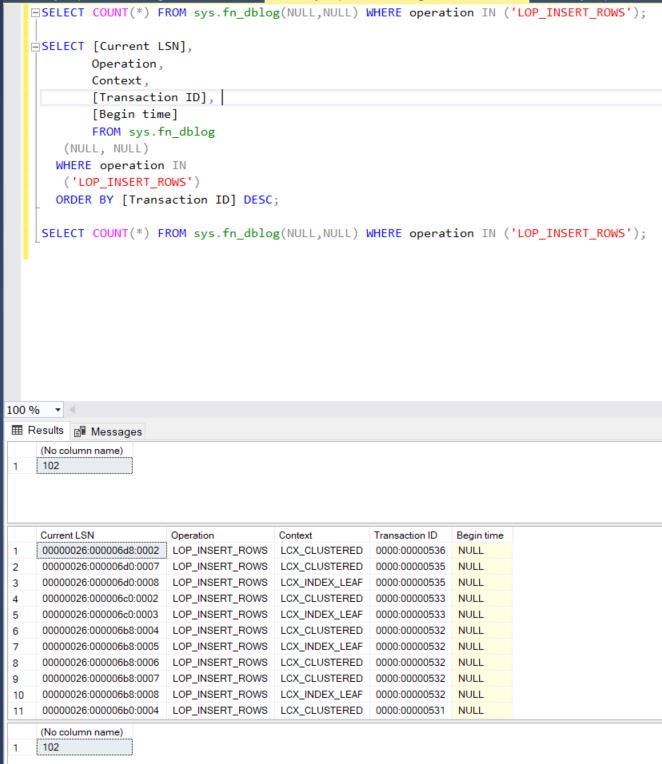The height and width of the screenshot is (764, 662).
Task: Select cell 00000026:000006b8:0004
Action: [101, 630]
